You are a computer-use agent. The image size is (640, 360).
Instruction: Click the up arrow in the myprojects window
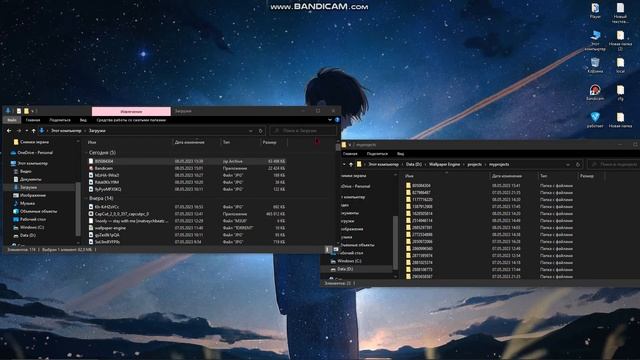351,164
